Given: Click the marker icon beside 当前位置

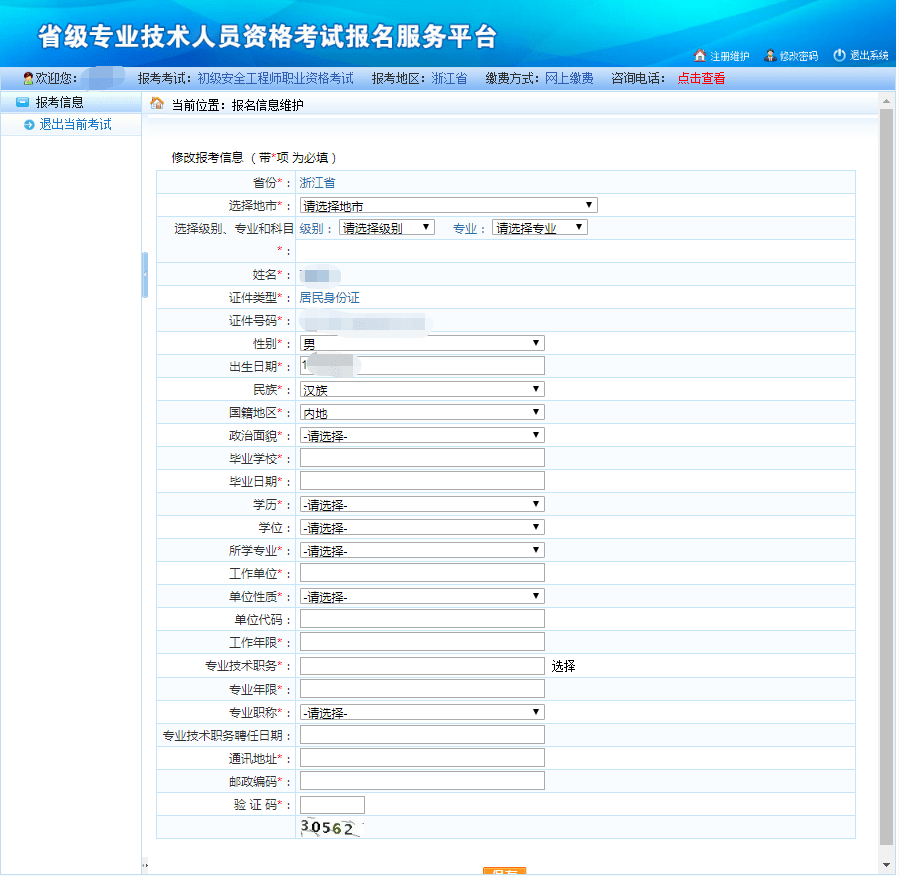Looking at the screenshot, I should point(157,104).
